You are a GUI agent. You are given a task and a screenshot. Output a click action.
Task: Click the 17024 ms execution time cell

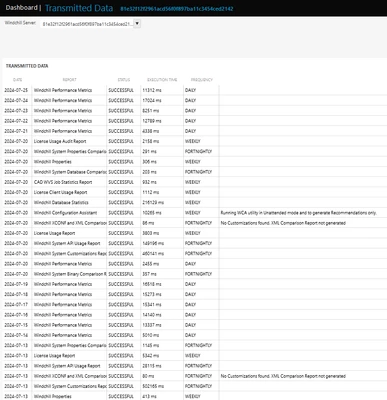point(152,100)
